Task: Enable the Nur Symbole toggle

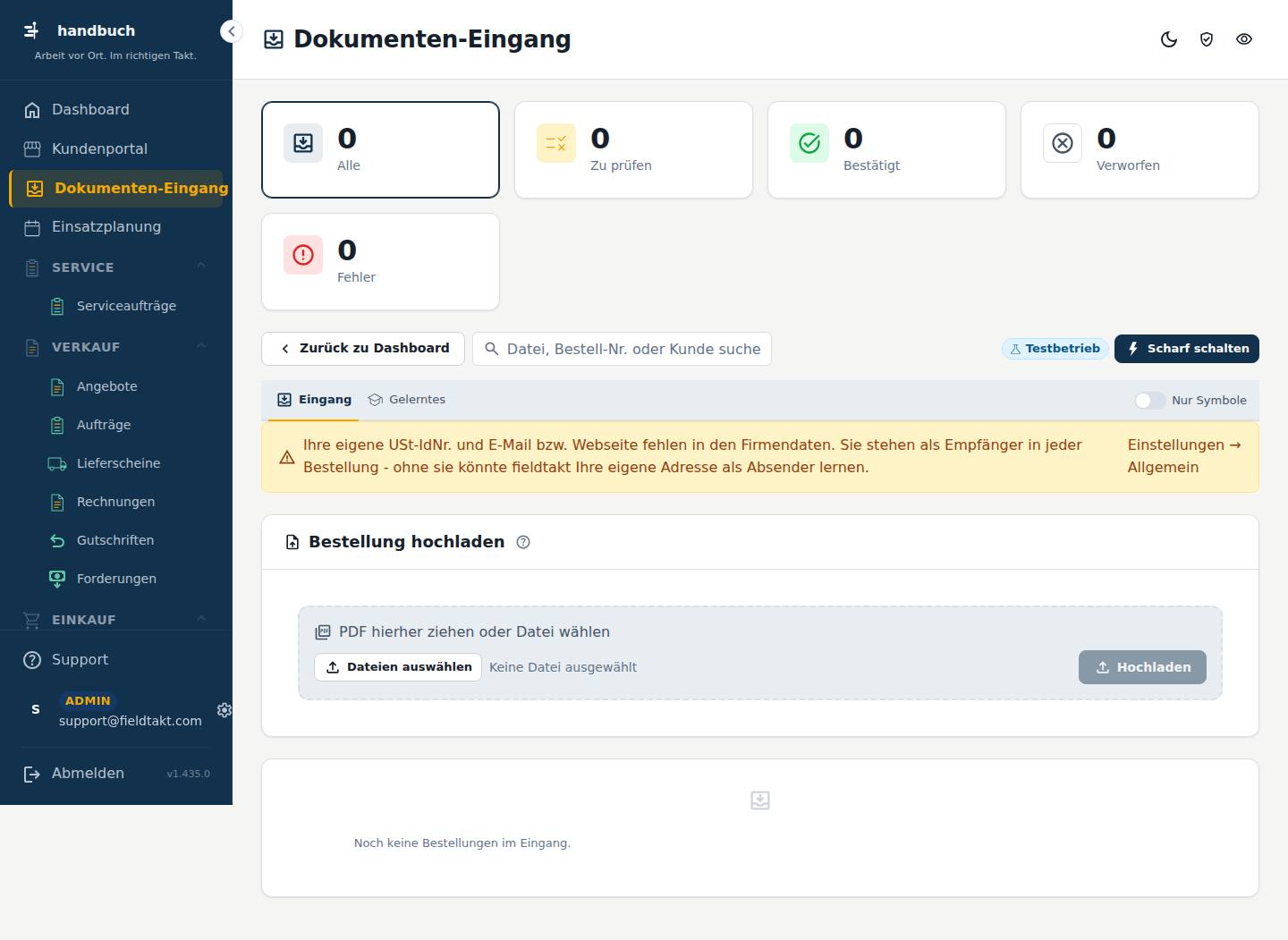Action: click(1150, 401)
